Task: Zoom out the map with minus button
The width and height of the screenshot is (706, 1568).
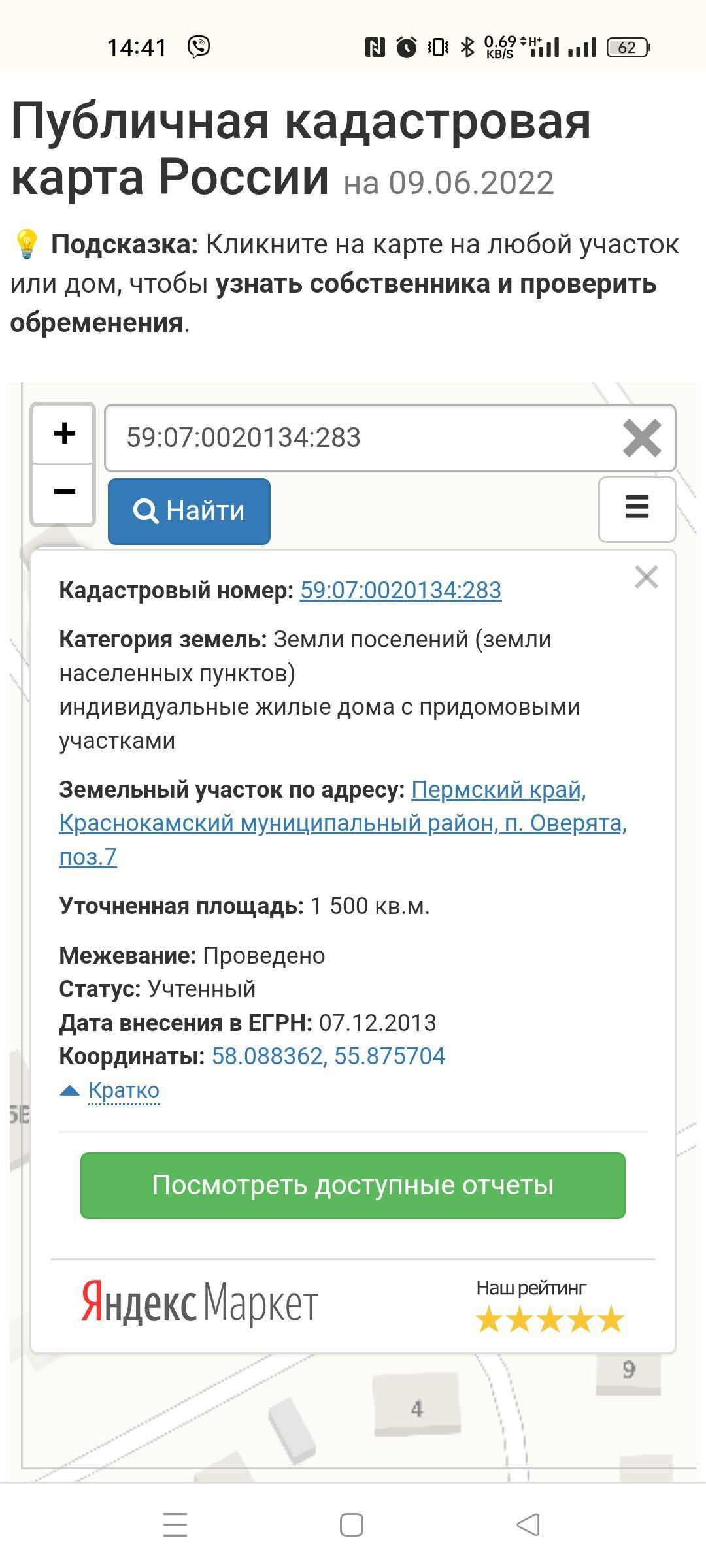Action: (x=64, y=492)
